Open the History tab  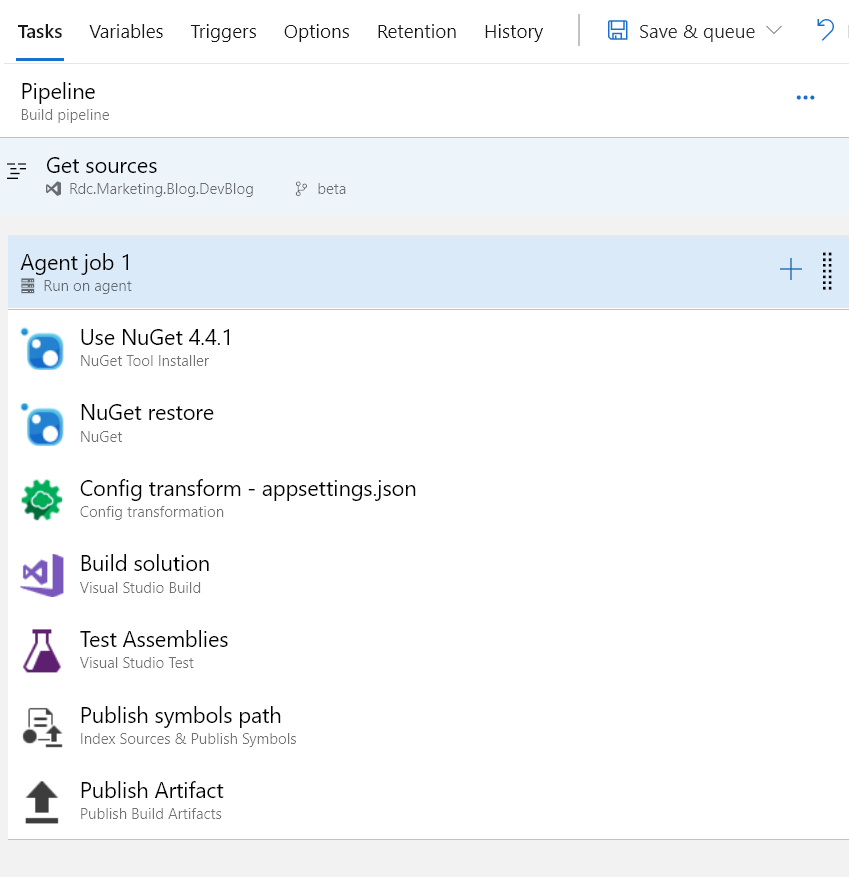click(513, 31)
